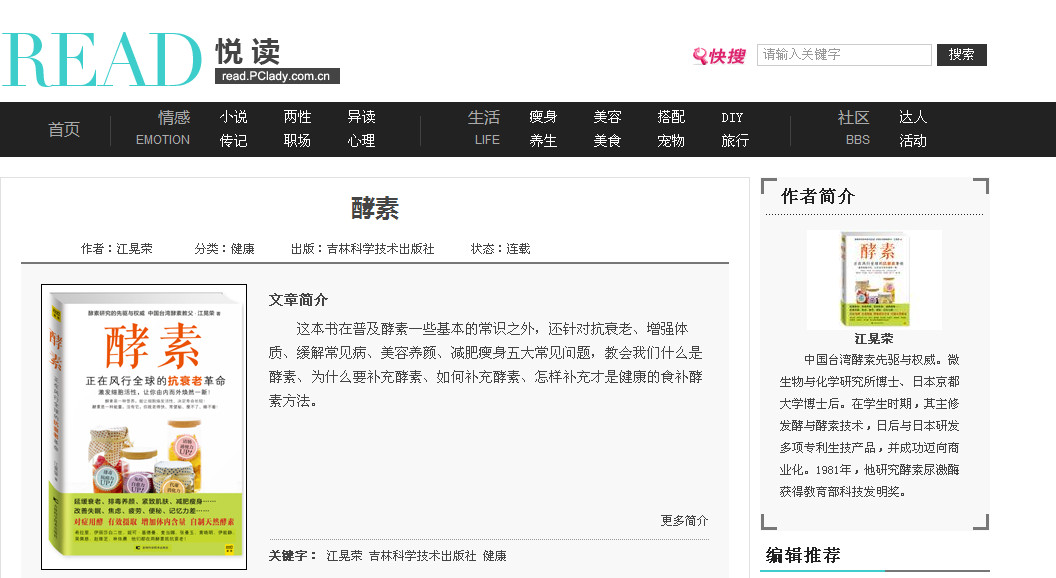Click the read.PClady.com.cn URL label
The image size is (1056, 578).
[277, 76]
